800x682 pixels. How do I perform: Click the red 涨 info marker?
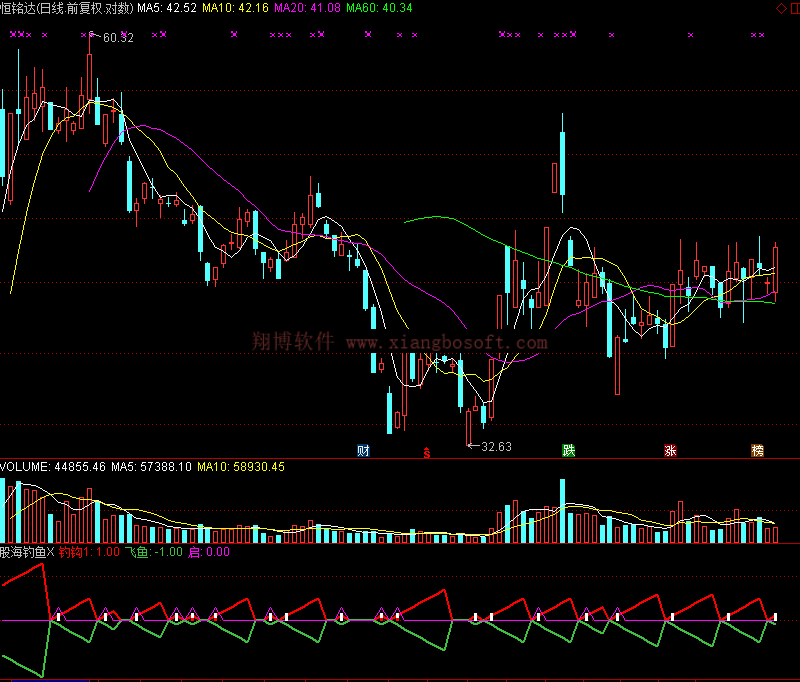670,450
